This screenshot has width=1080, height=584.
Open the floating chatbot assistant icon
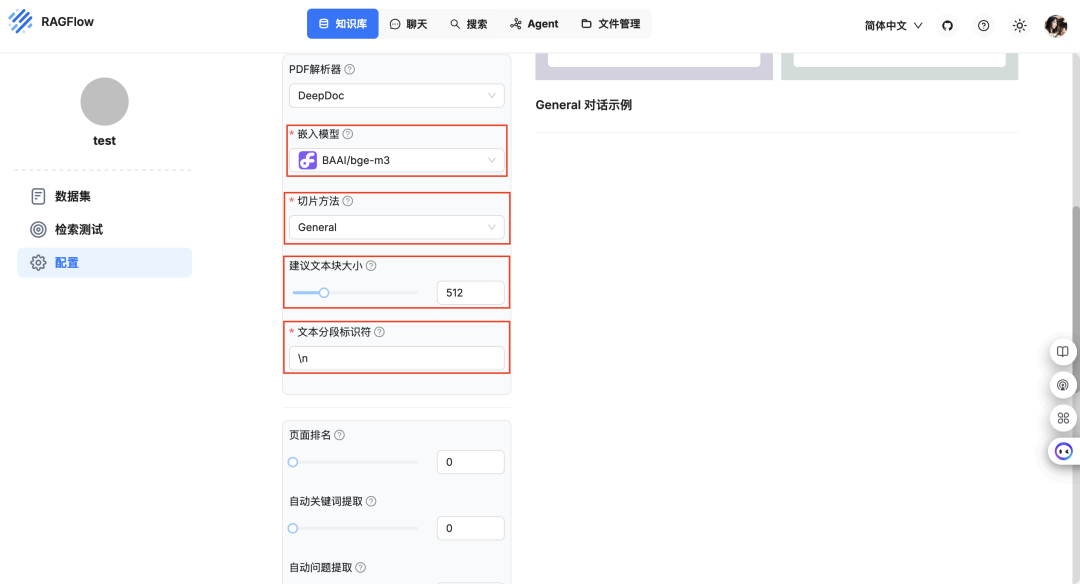click(x=1063, y=451)
